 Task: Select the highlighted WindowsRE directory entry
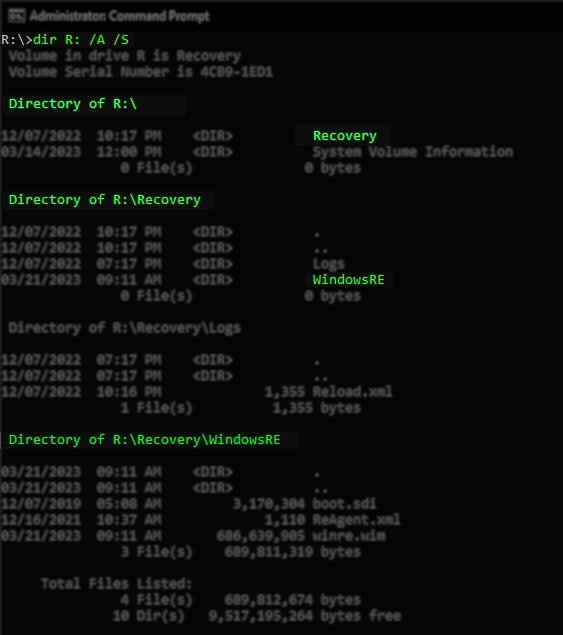[348, 279]
